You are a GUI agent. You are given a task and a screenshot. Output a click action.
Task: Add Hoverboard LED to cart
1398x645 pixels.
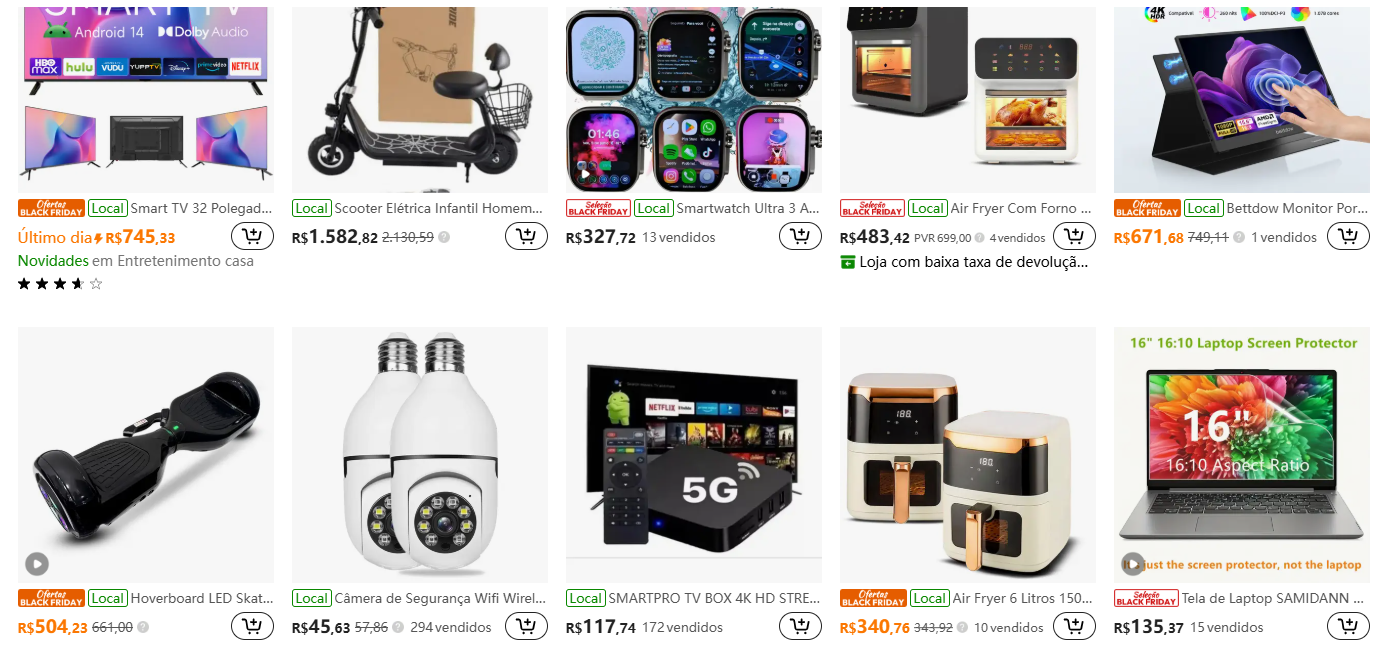pos(252,627)
